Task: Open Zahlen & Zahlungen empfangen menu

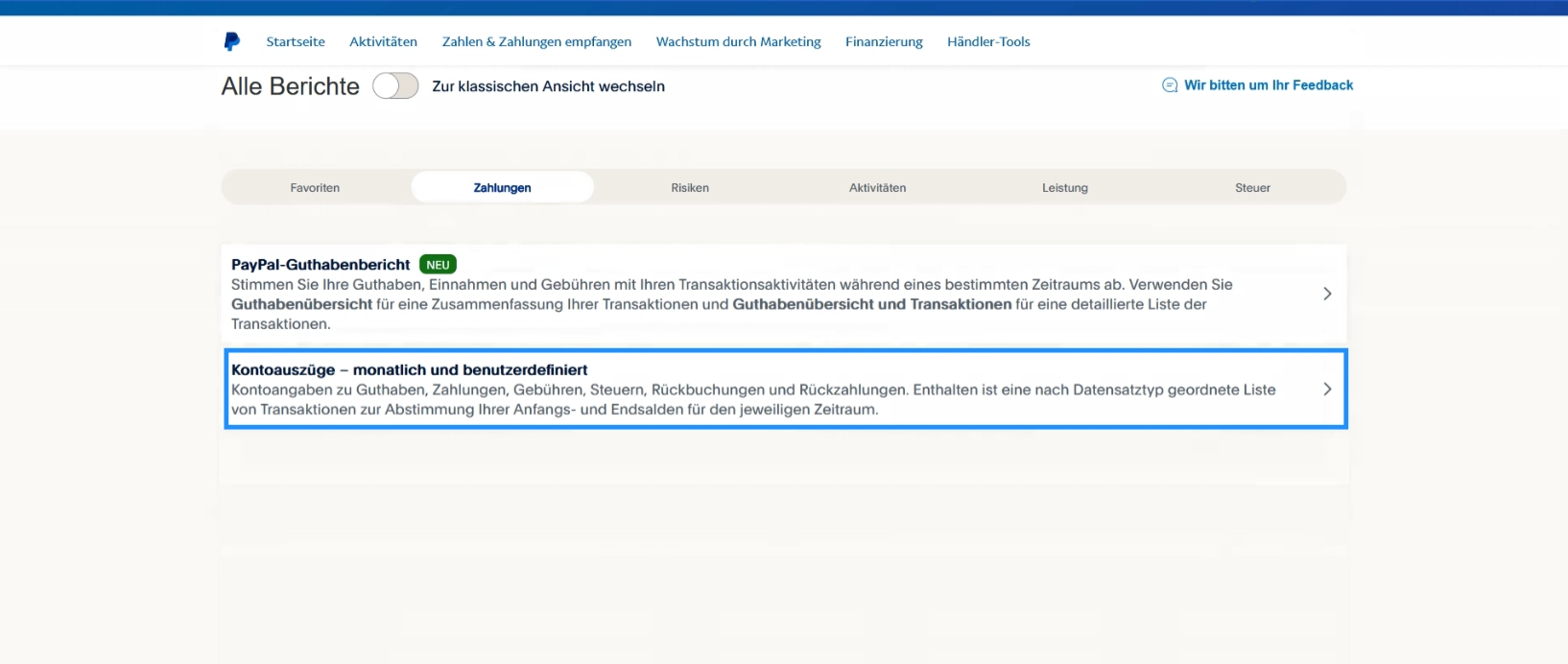Action: (x=536, y=41)
